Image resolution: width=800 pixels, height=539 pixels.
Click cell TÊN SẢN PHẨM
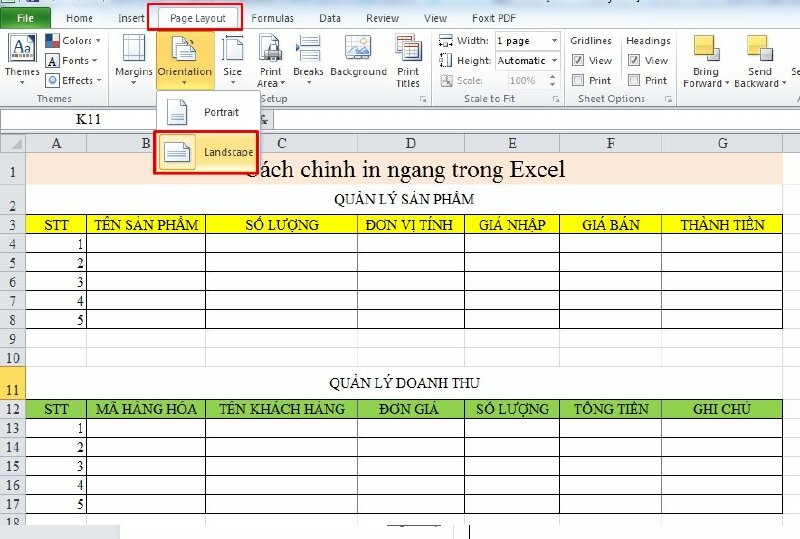pos(146,225)
